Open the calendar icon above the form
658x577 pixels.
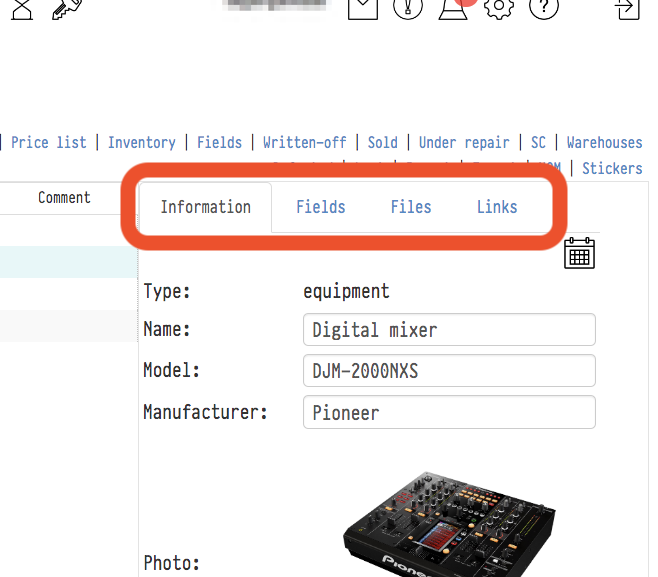click(x=579, y=253)
